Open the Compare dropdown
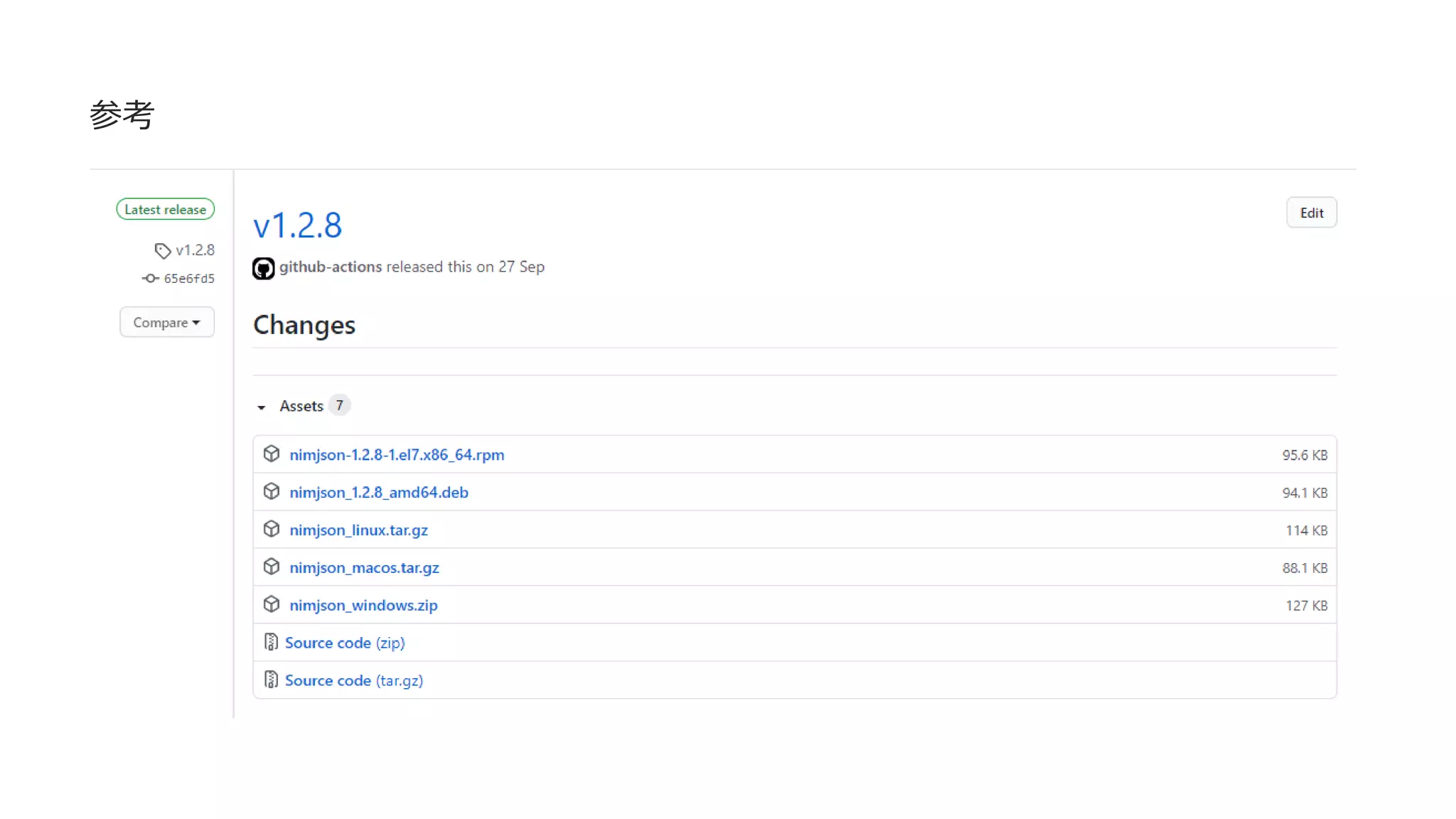 (166, 322)
